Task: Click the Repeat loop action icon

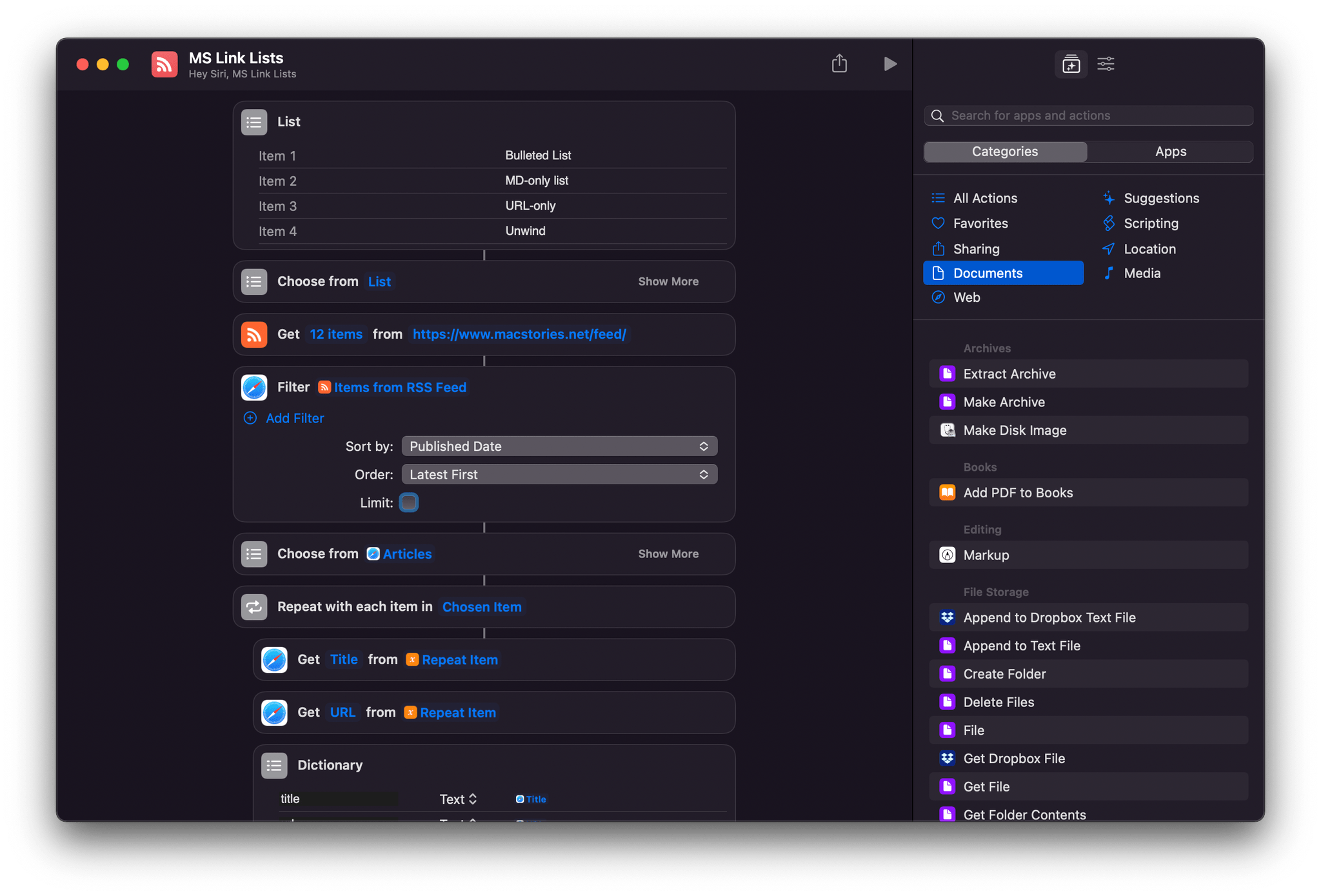Action: click(256, 606)
